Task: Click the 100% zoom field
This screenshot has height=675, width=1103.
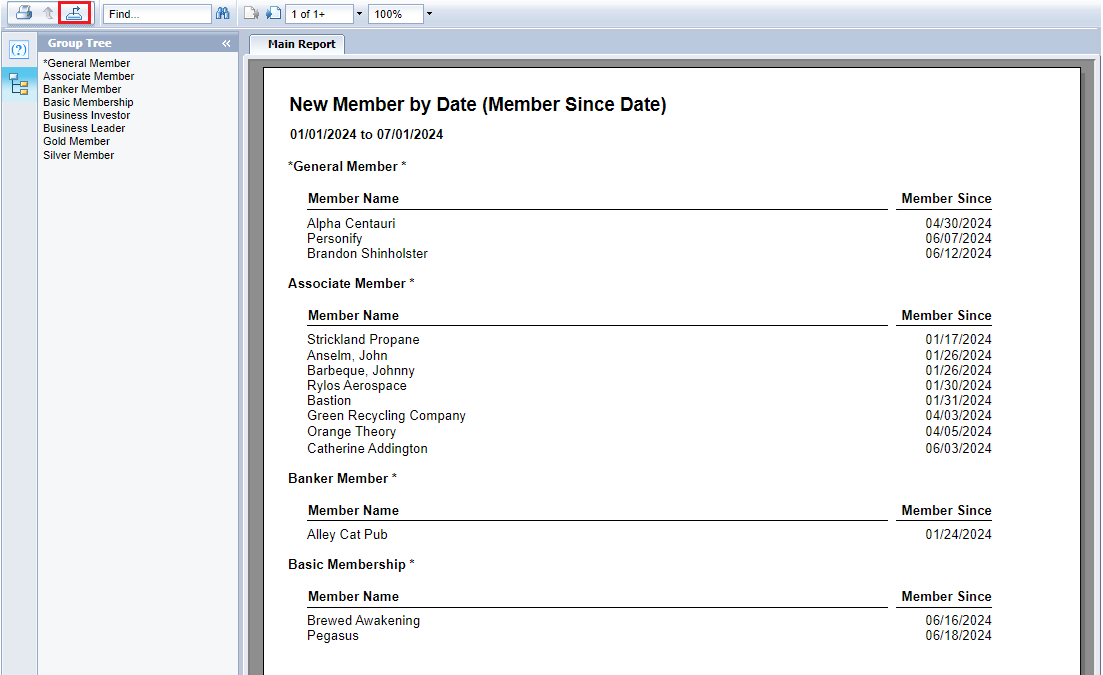Action: tap(397, 14)
